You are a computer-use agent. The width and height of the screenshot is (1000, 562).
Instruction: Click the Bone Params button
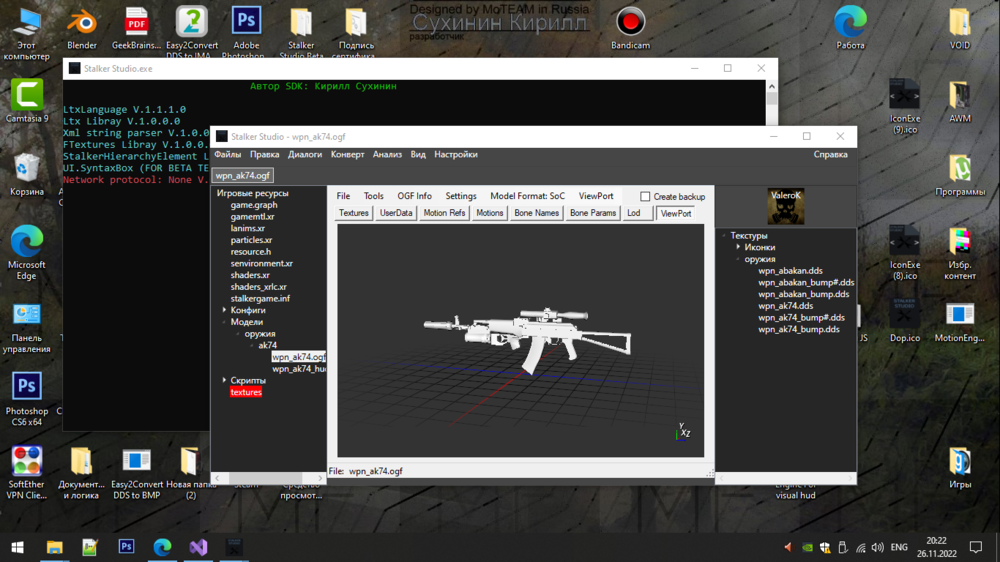coord(592,213)
